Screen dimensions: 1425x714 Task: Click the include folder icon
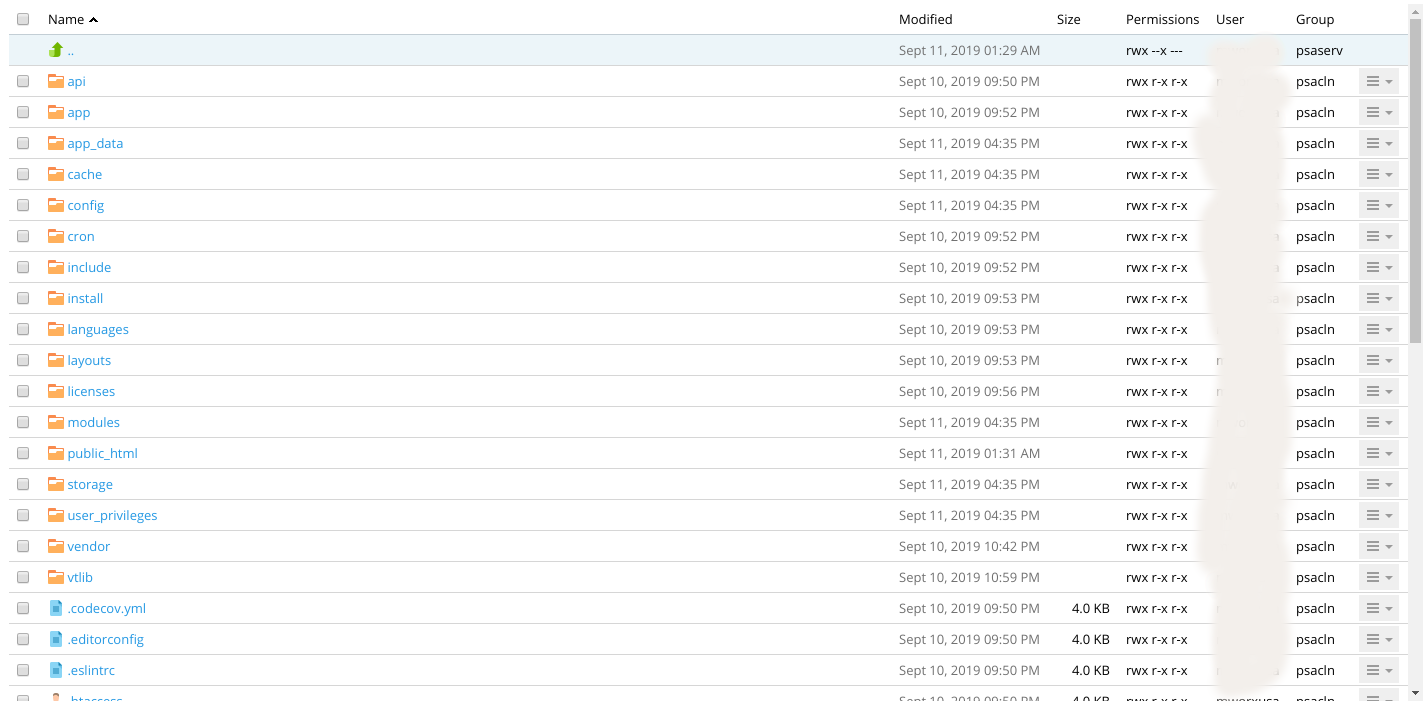[56, 267]
